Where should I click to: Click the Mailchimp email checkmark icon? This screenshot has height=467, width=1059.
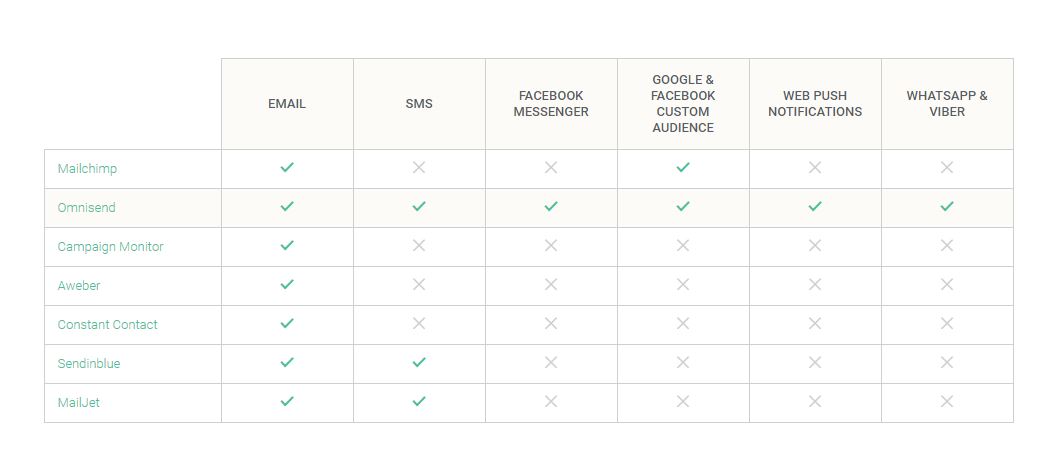click(x=287, y=168)
